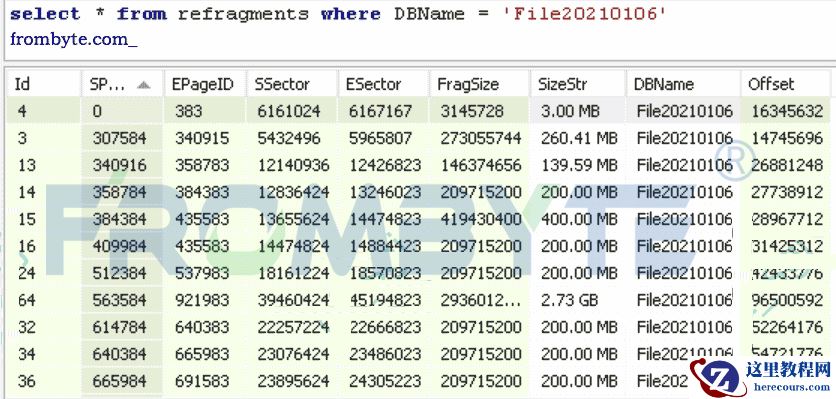Click the Offset value 14745696
The image size is (836, 399).
coord(787,138)
